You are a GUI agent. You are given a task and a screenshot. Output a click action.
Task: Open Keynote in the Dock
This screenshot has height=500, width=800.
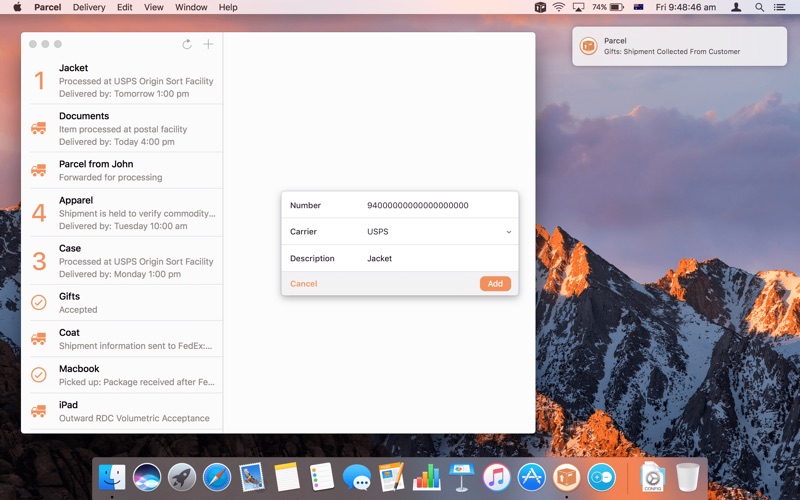[462, 477]
